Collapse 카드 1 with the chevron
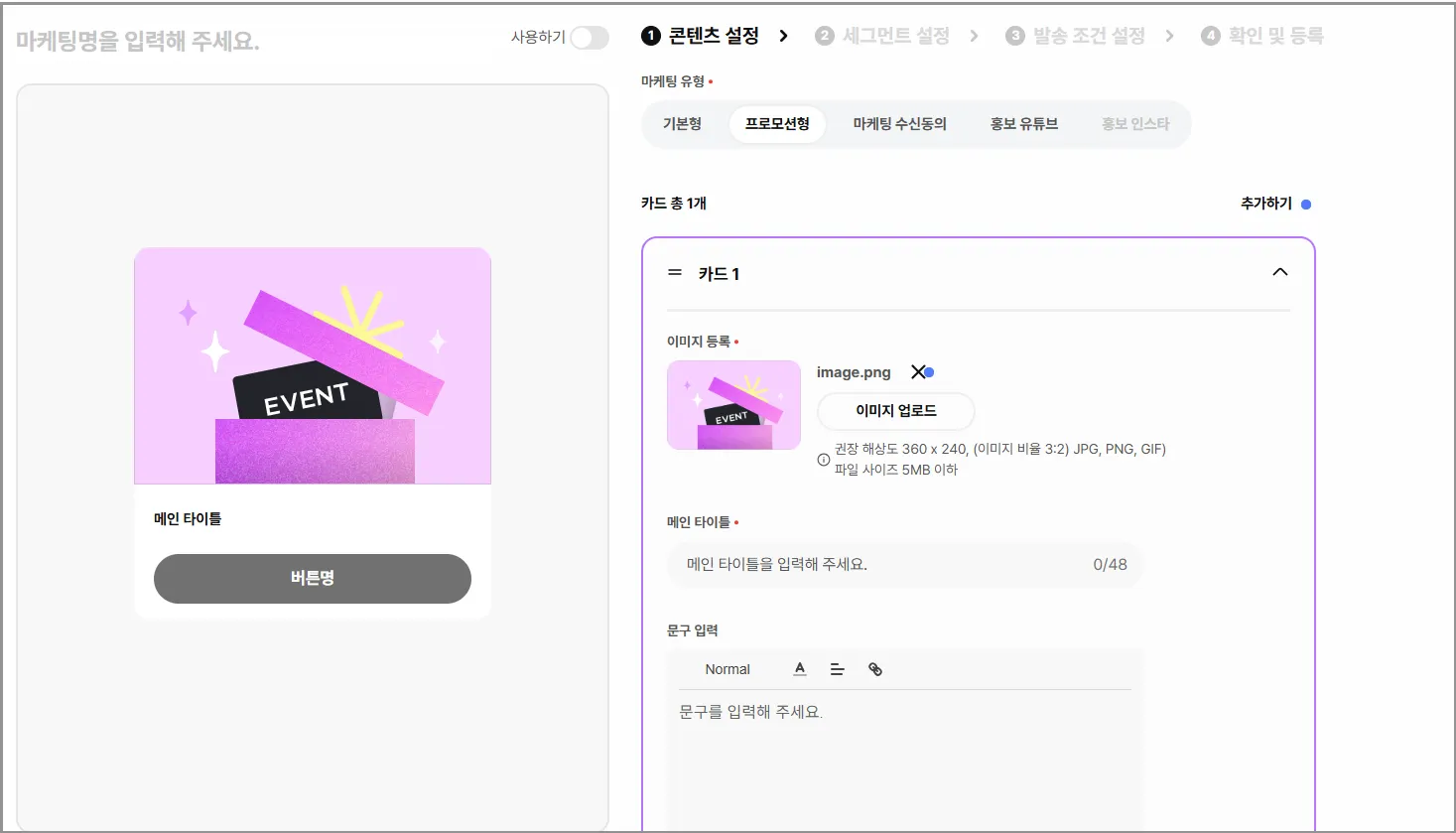This screenshot has height=833, width=1456. click(1279, 272)
